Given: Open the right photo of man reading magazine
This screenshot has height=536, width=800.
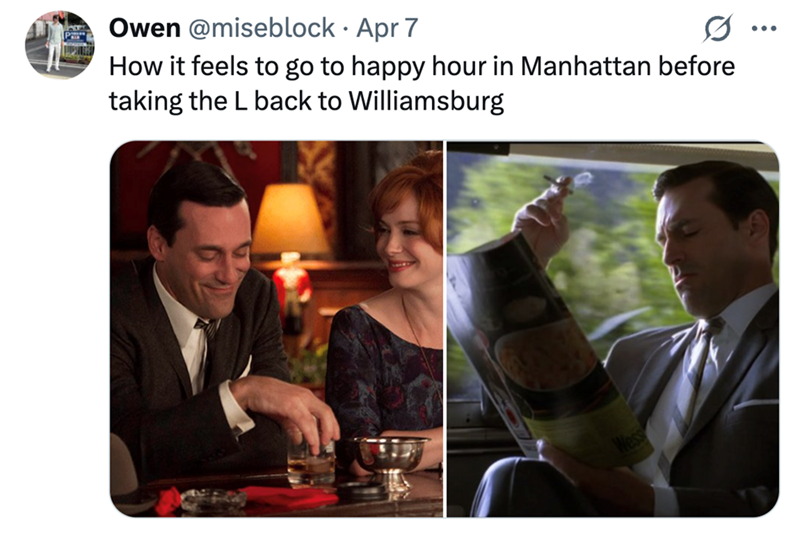Looking at the screenshot, I should pyautogui.click(x=613, y=329).
